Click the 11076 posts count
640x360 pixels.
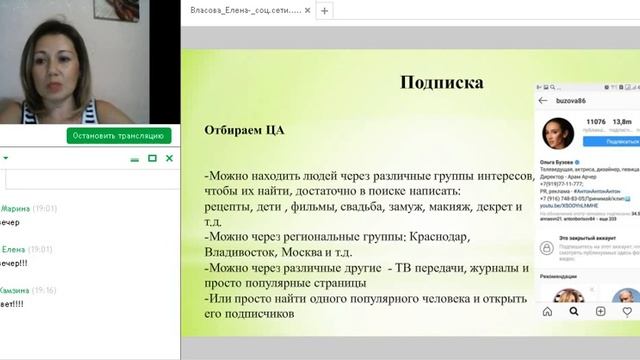pos(596,122)
